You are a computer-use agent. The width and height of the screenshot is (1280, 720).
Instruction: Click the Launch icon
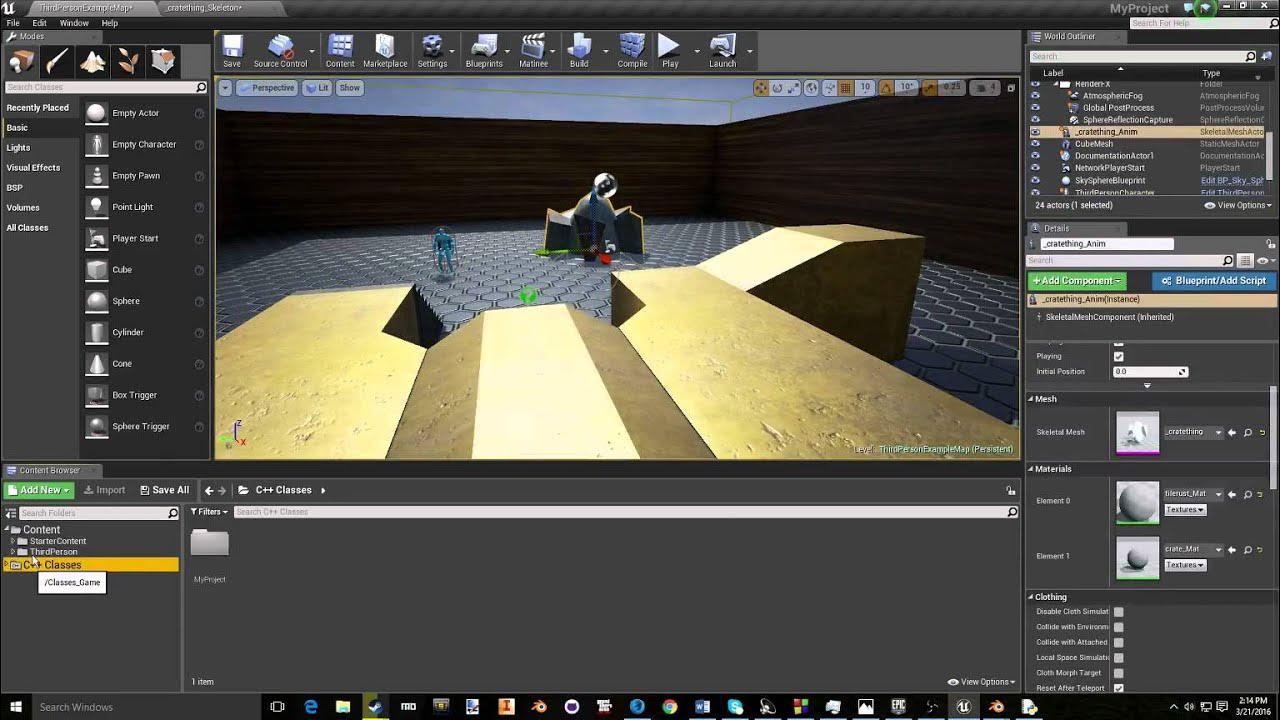[722, 50]
